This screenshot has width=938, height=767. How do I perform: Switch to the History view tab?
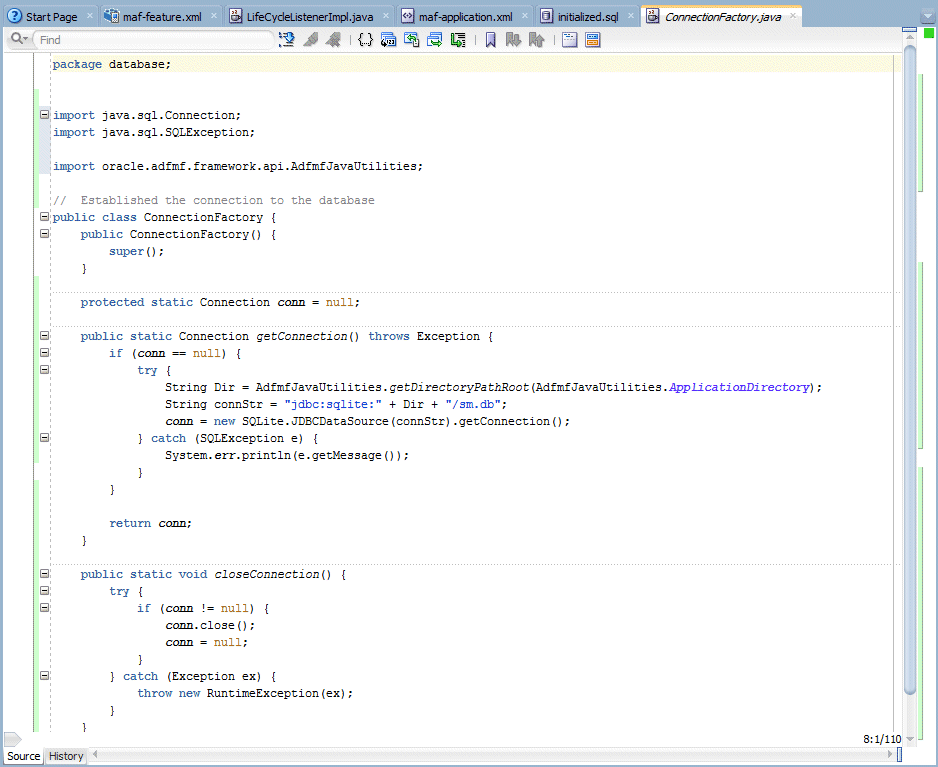(66, 756)
